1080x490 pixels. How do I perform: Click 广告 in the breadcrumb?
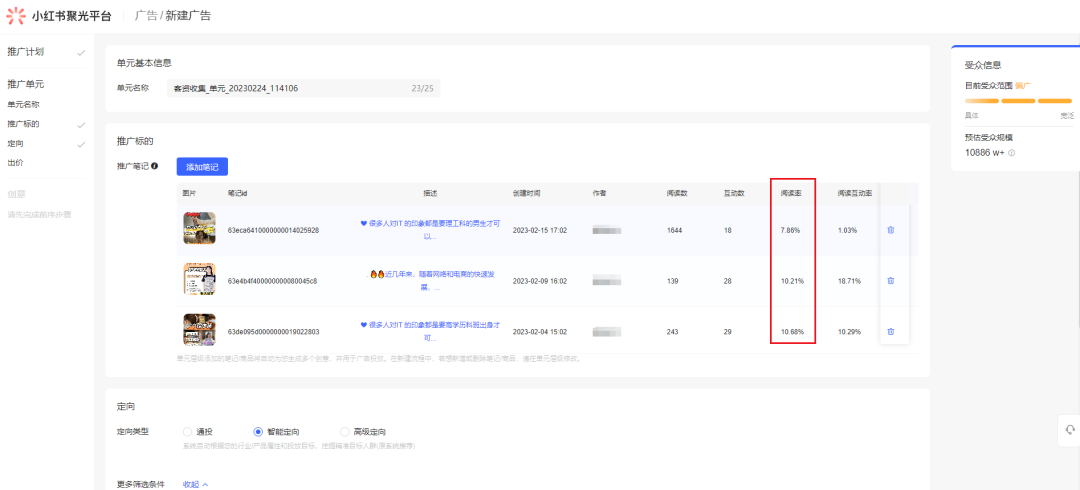(x=145, y=15)
